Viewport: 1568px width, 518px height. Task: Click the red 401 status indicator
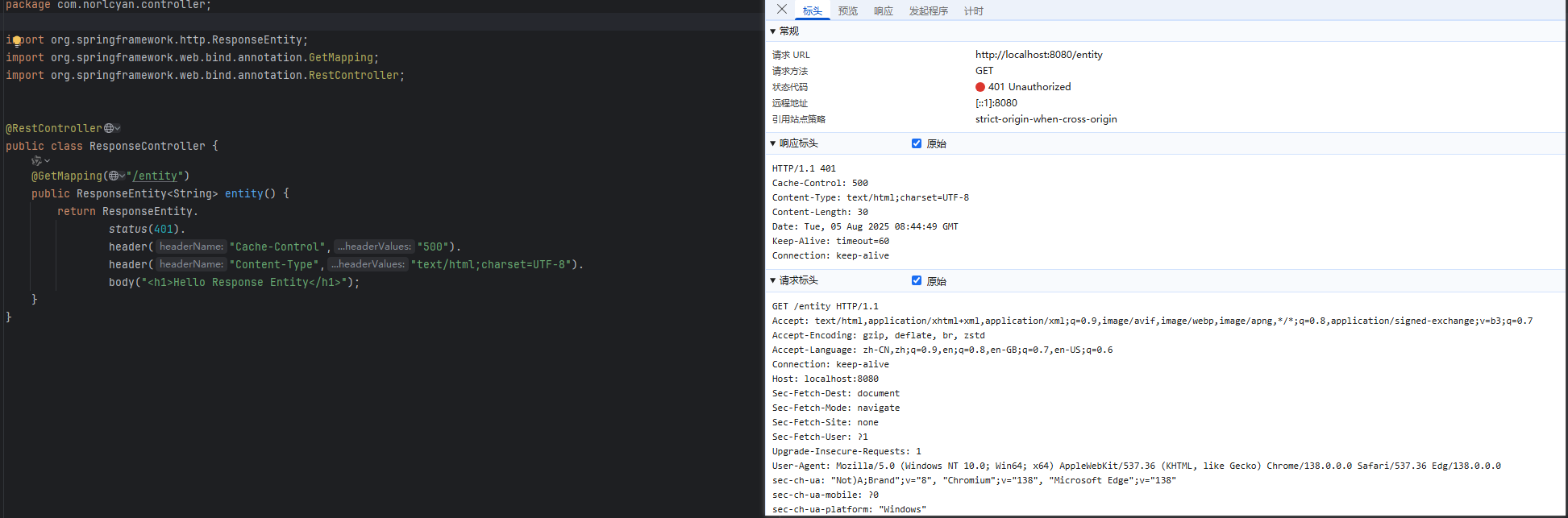[x=980, y=87]
